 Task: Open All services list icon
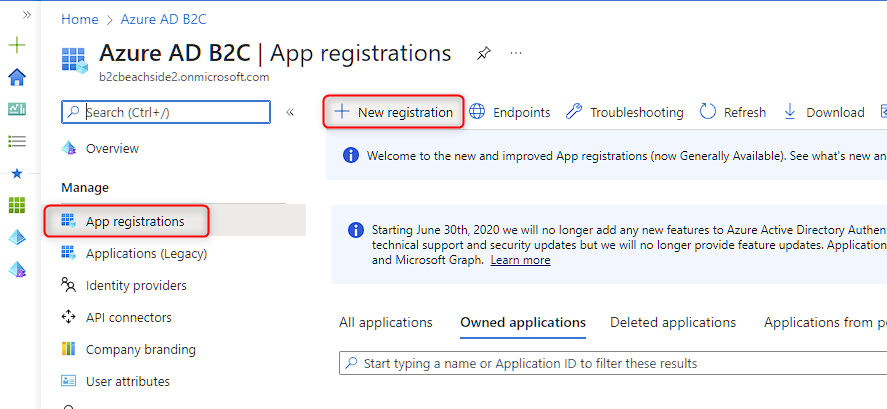pyautogui.click(x=18, y=141)
